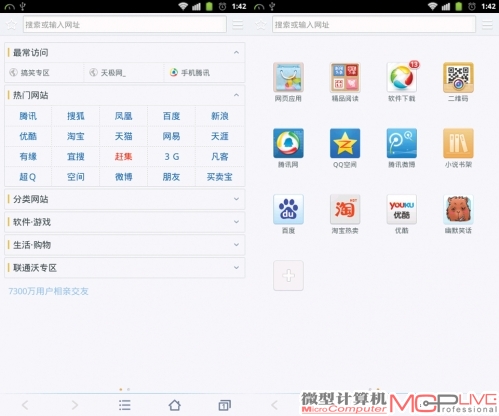Collapse the 最常访问 section
499x416 pixels.
tap(236, 52)
